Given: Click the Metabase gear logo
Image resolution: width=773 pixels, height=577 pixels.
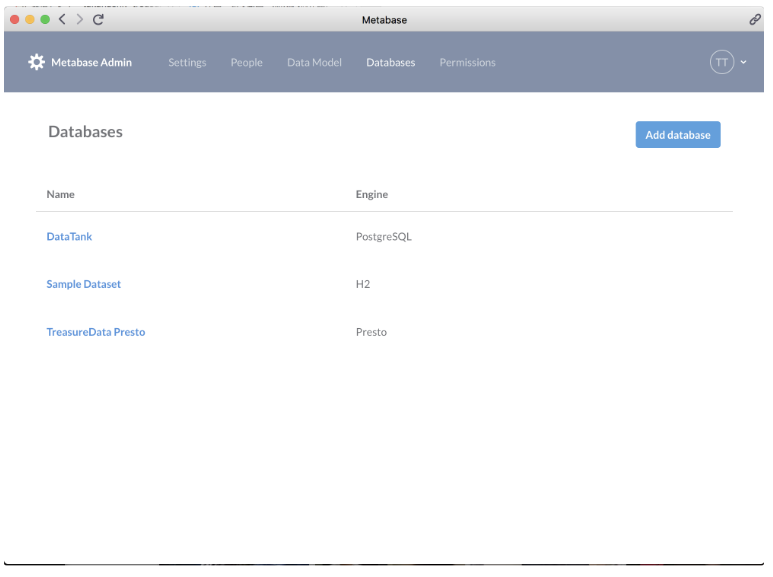Looking at the screenshot, I should 36,62.
